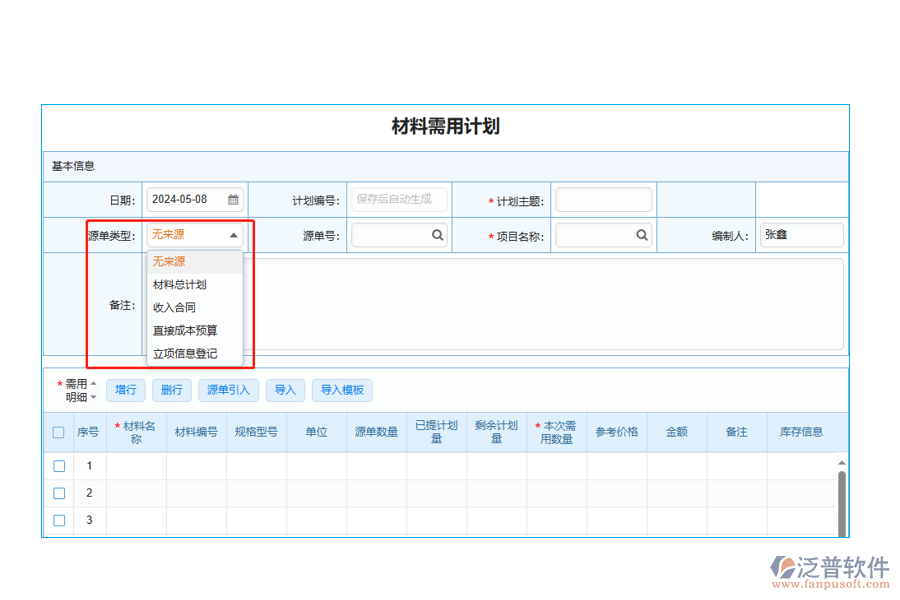Click the 导入 button

click(284, 390)
